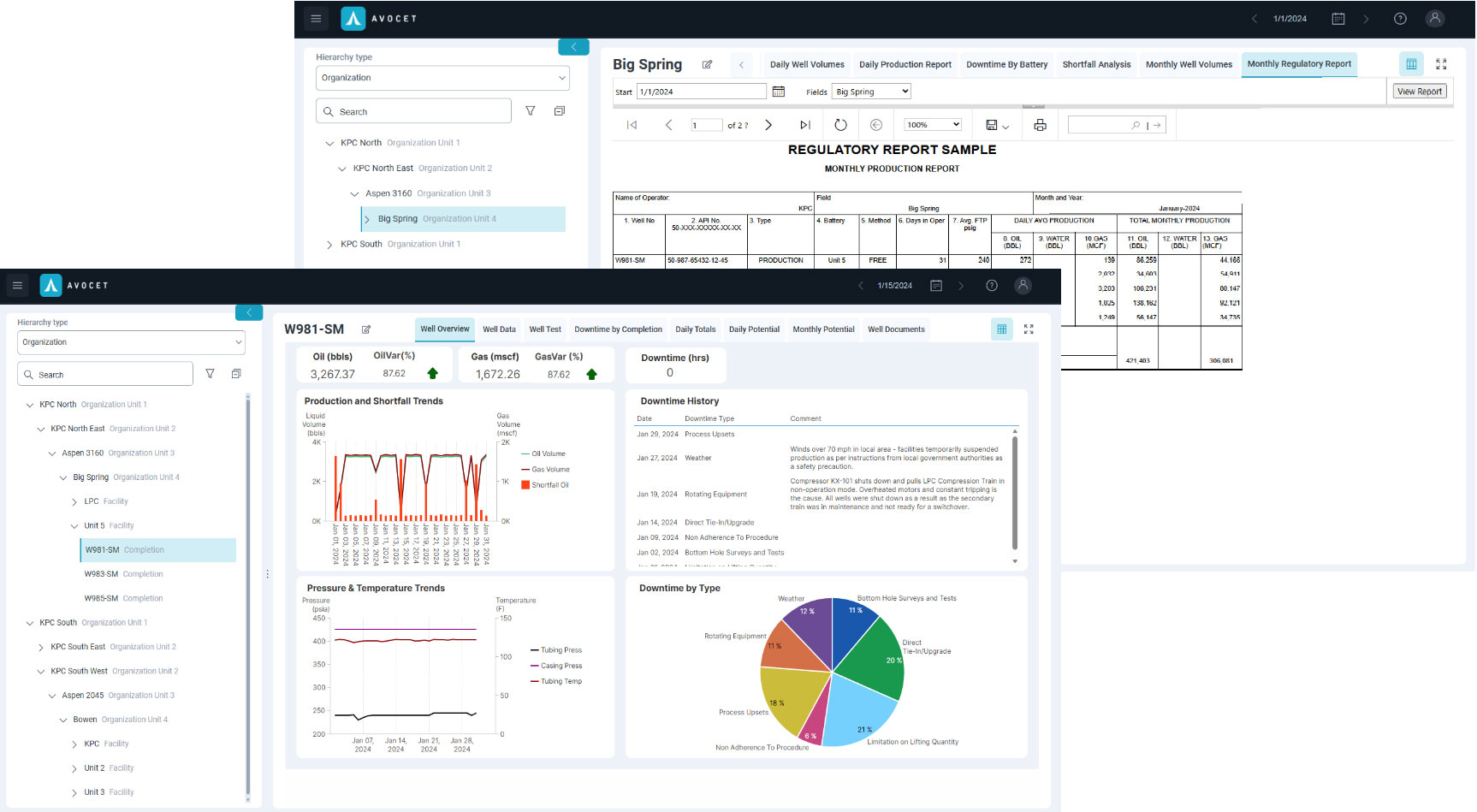Expand the KPC South tree node
The width and height of the screenshot is (1477, 812).
pos(329,244)
